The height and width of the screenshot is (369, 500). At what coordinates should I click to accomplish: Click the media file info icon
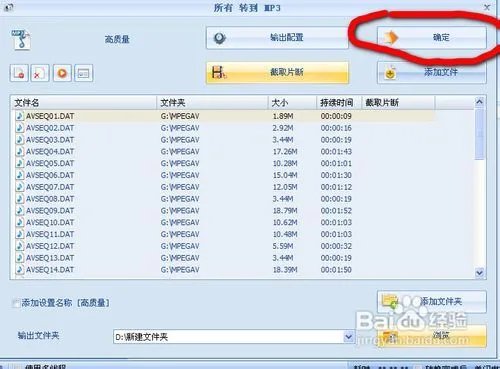coord(84,73)
